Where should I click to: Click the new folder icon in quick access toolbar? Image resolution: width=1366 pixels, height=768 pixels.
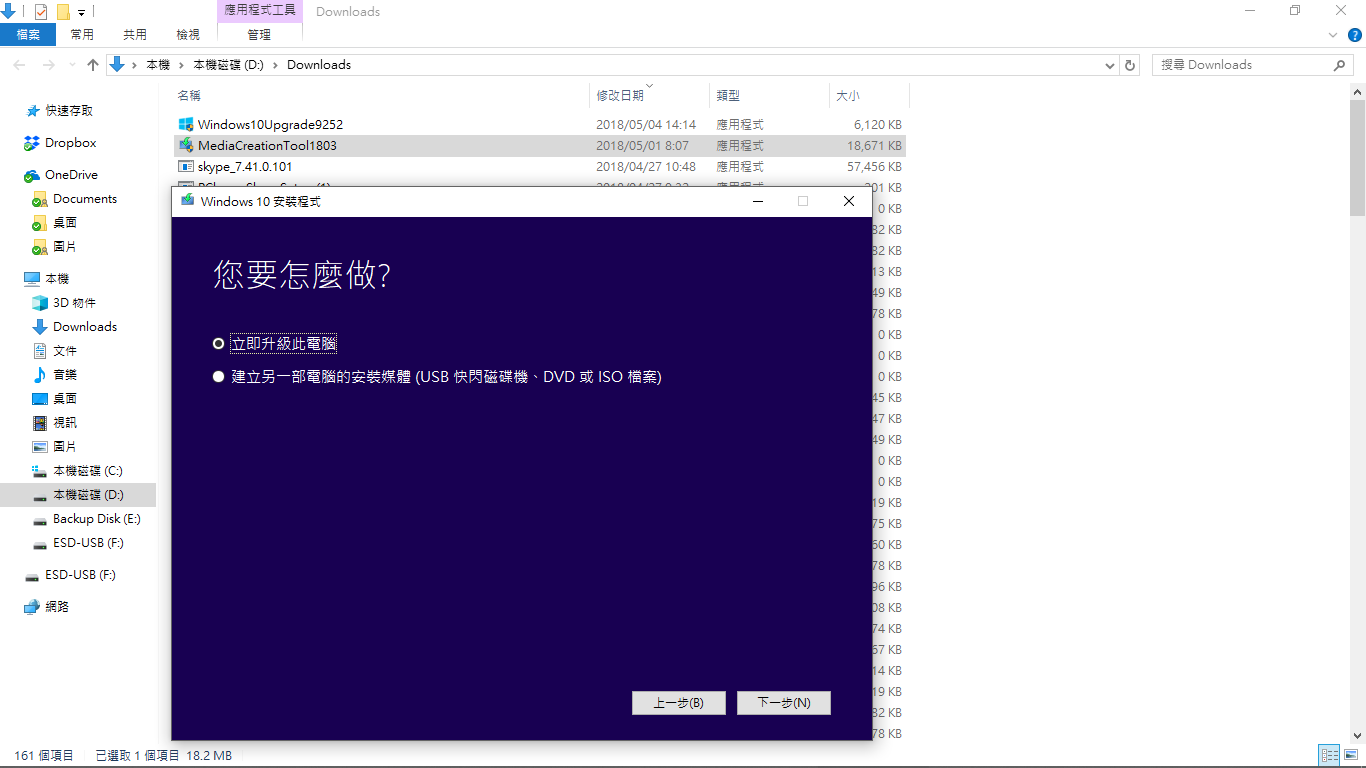tap(63, 12)
